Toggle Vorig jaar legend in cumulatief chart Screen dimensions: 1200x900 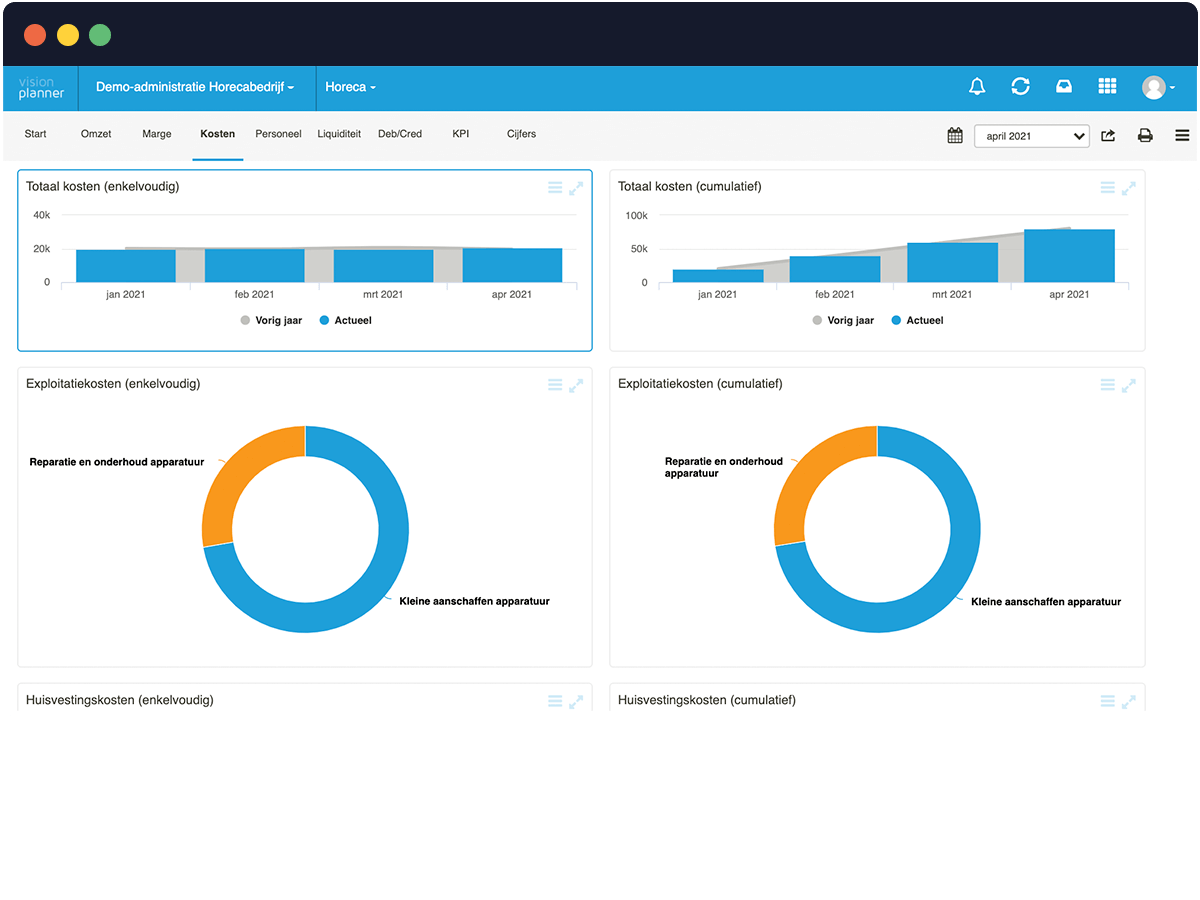click(843, 321)
